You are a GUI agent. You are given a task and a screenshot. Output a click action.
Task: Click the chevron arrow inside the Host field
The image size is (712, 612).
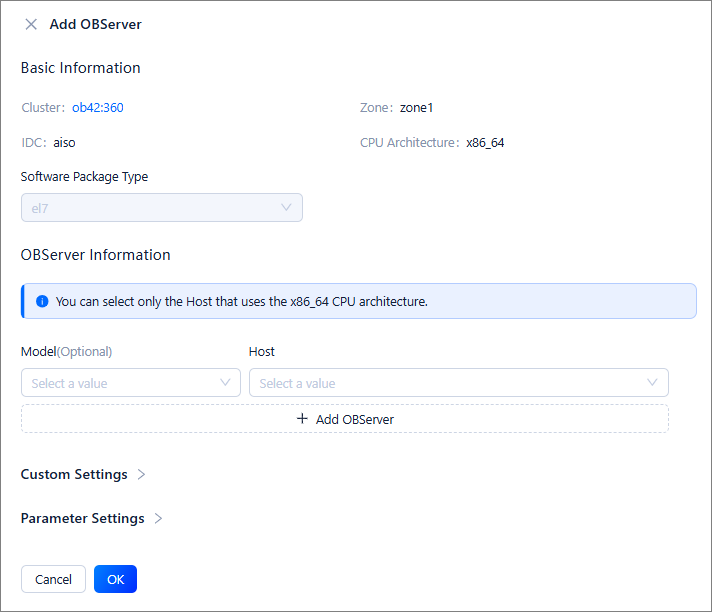coord(653,382)
